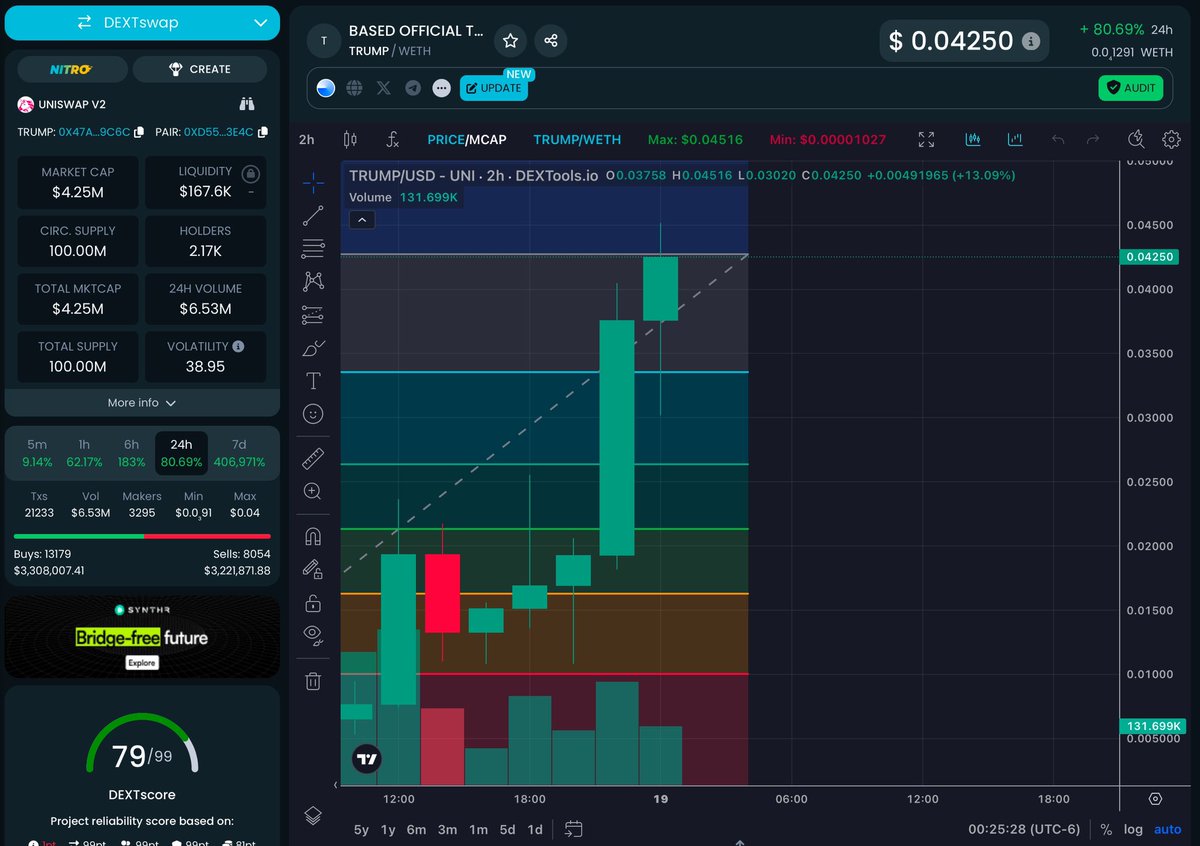Open the fx indicators menu

393,140
